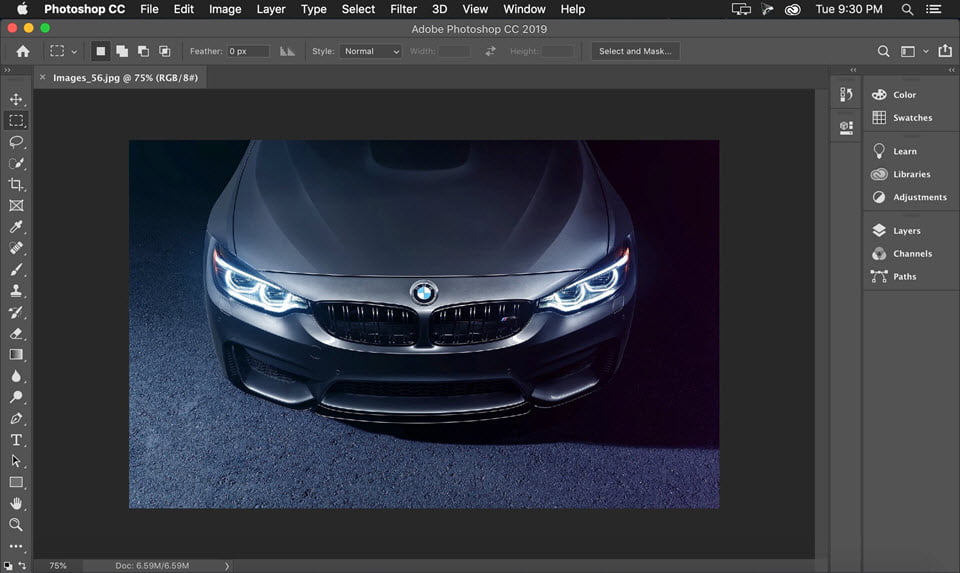
Task: Open the History panel icon
Action: coord(846,94)
